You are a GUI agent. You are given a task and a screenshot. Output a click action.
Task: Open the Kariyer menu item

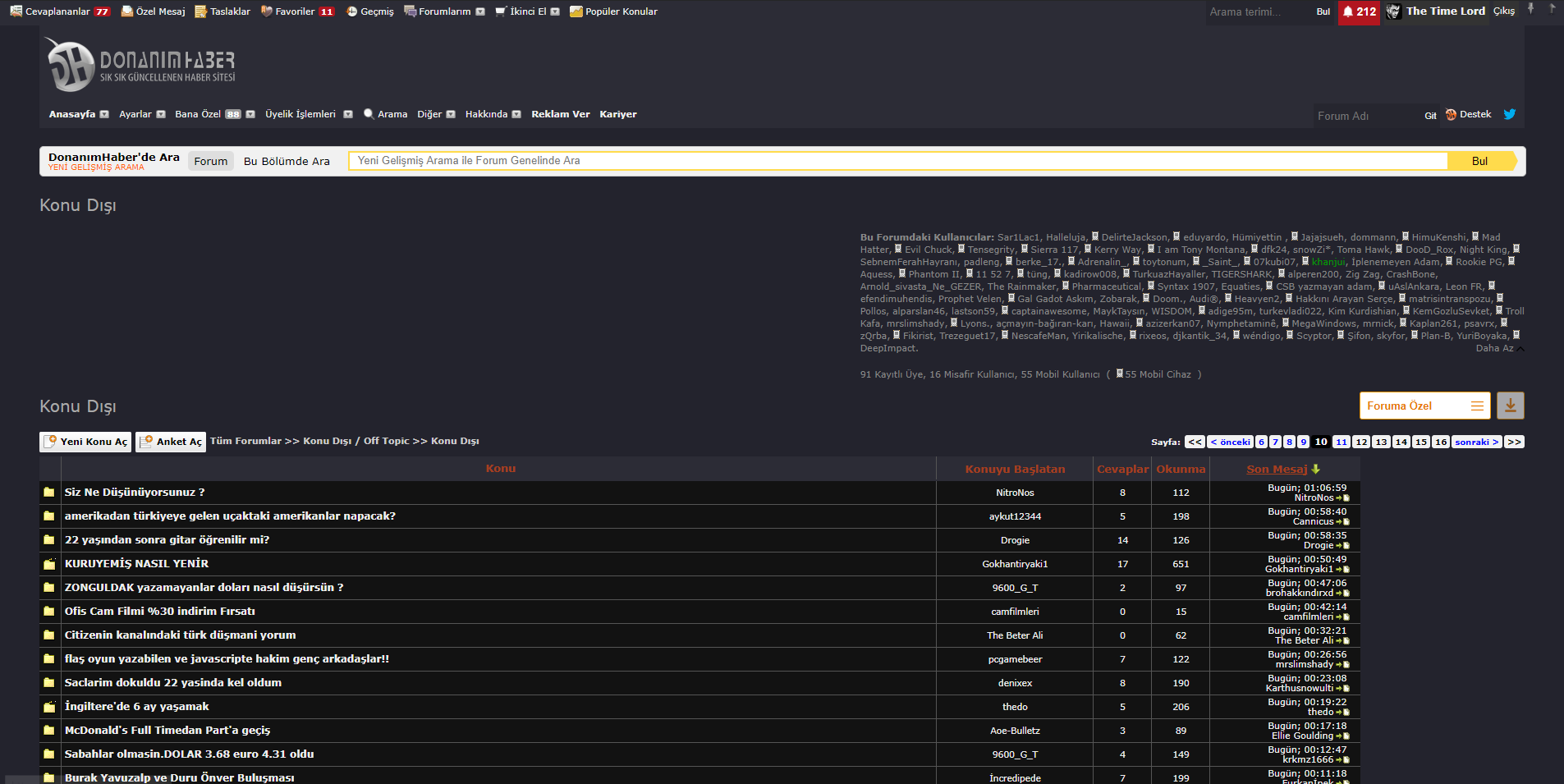(x=618, y=114)
